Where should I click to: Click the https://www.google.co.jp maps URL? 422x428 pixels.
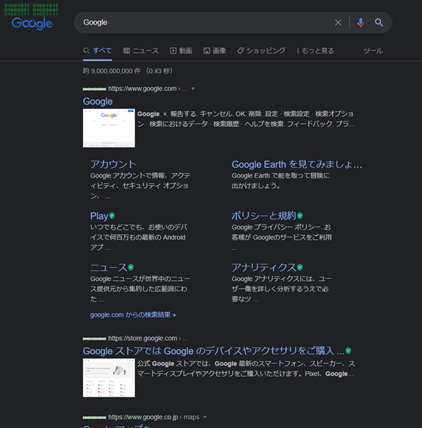click(x=154, y=417)
